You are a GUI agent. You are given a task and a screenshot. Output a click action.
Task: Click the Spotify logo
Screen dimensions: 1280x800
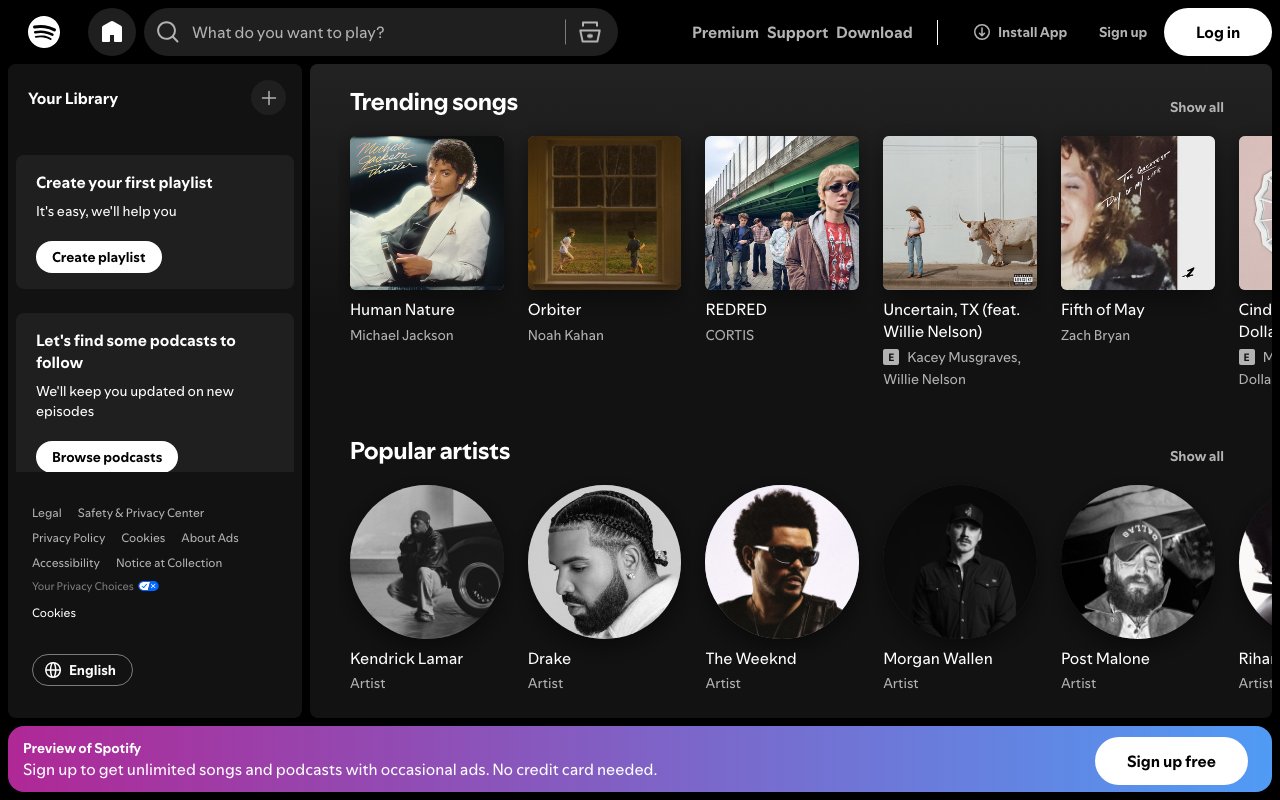(44, 32)
